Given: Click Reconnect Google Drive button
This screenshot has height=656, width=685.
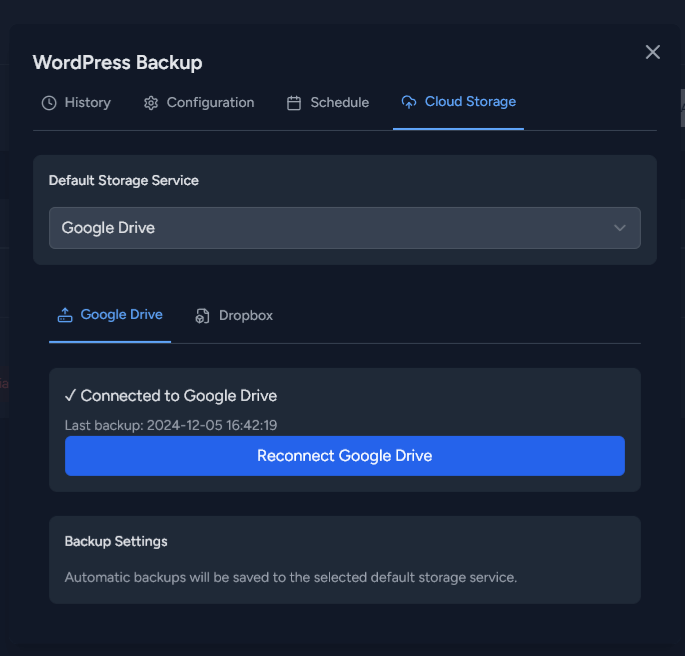Looking at the screenshot, I should click(x=345, y=456).
